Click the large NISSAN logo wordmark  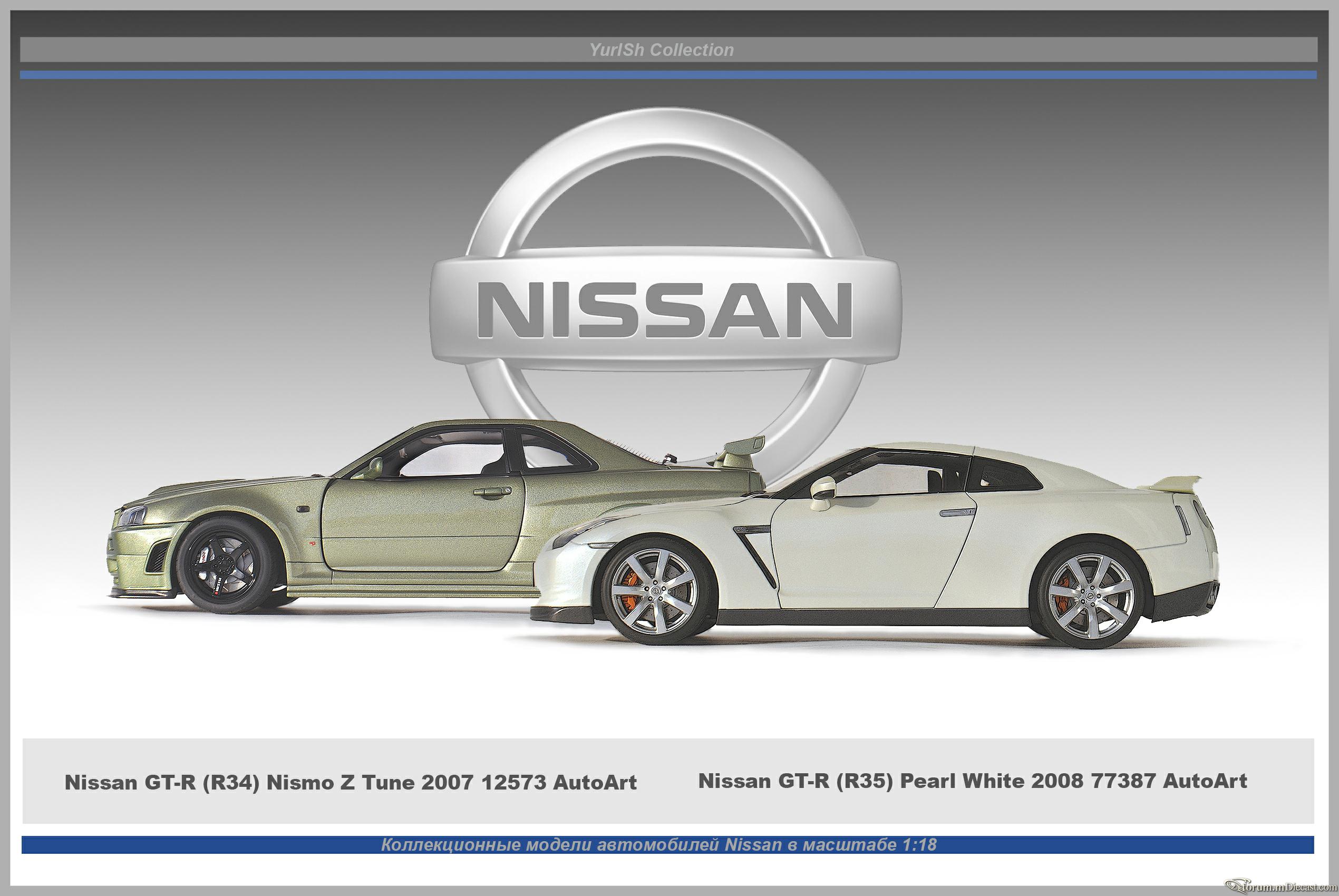click(664, 309)
